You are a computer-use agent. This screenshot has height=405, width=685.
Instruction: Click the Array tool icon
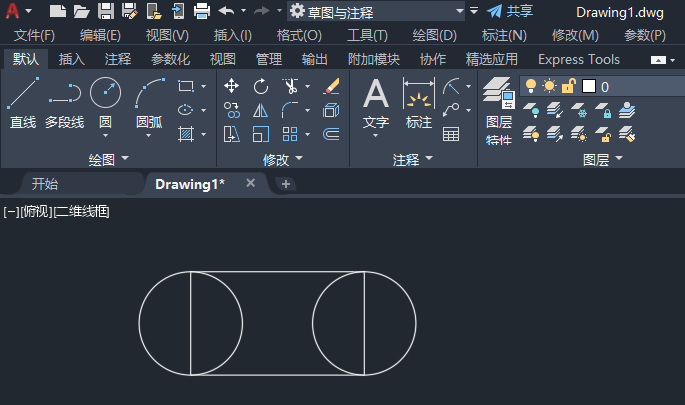tap(290, 135)
